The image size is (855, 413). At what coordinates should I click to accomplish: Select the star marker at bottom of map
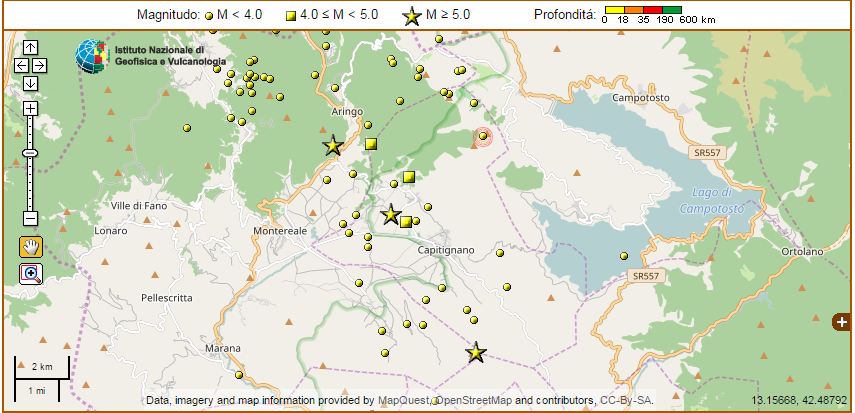(x=477, y=352)
